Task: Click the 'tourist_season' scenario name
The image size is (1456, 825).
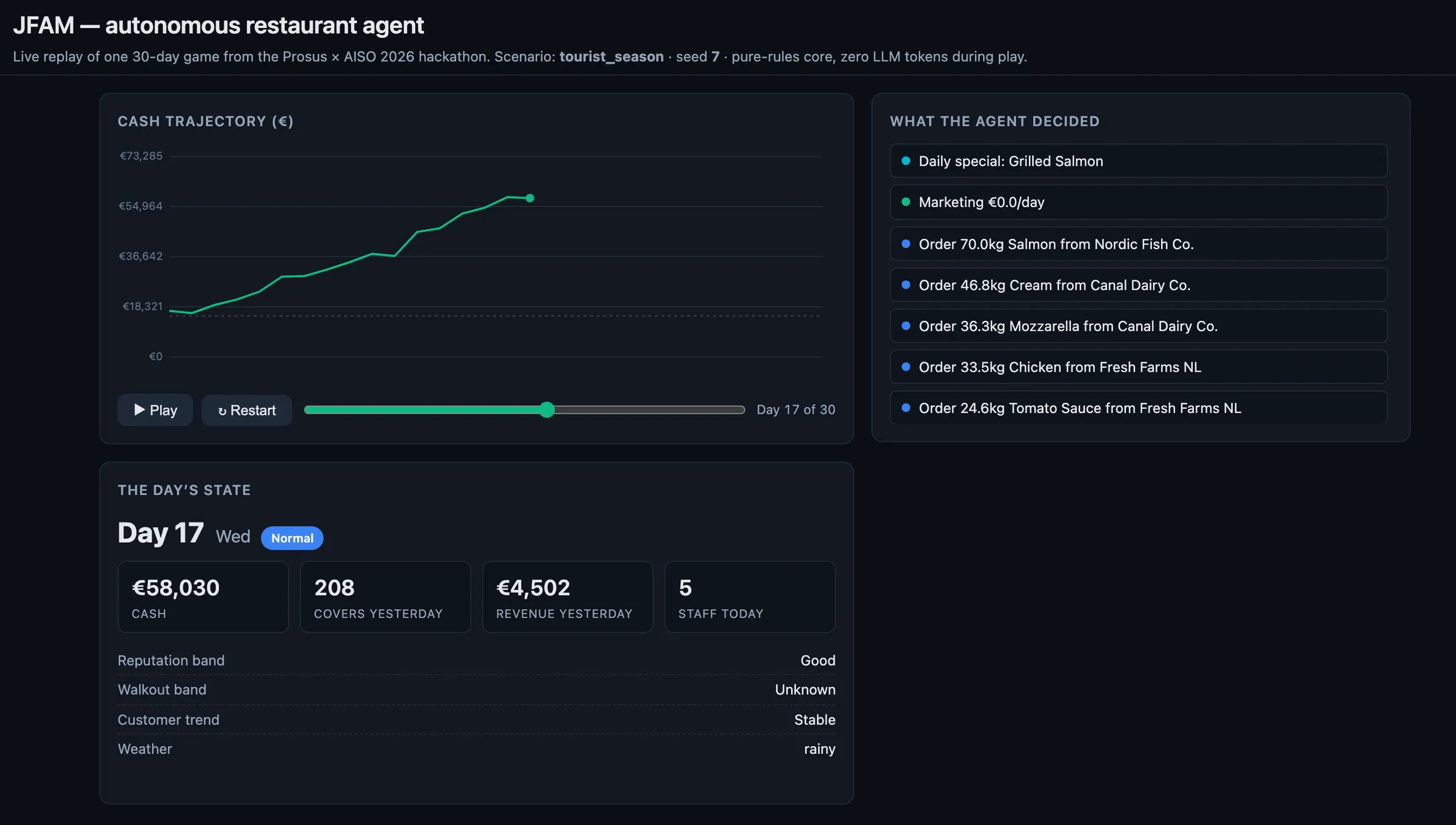Action: click(612, 56)
